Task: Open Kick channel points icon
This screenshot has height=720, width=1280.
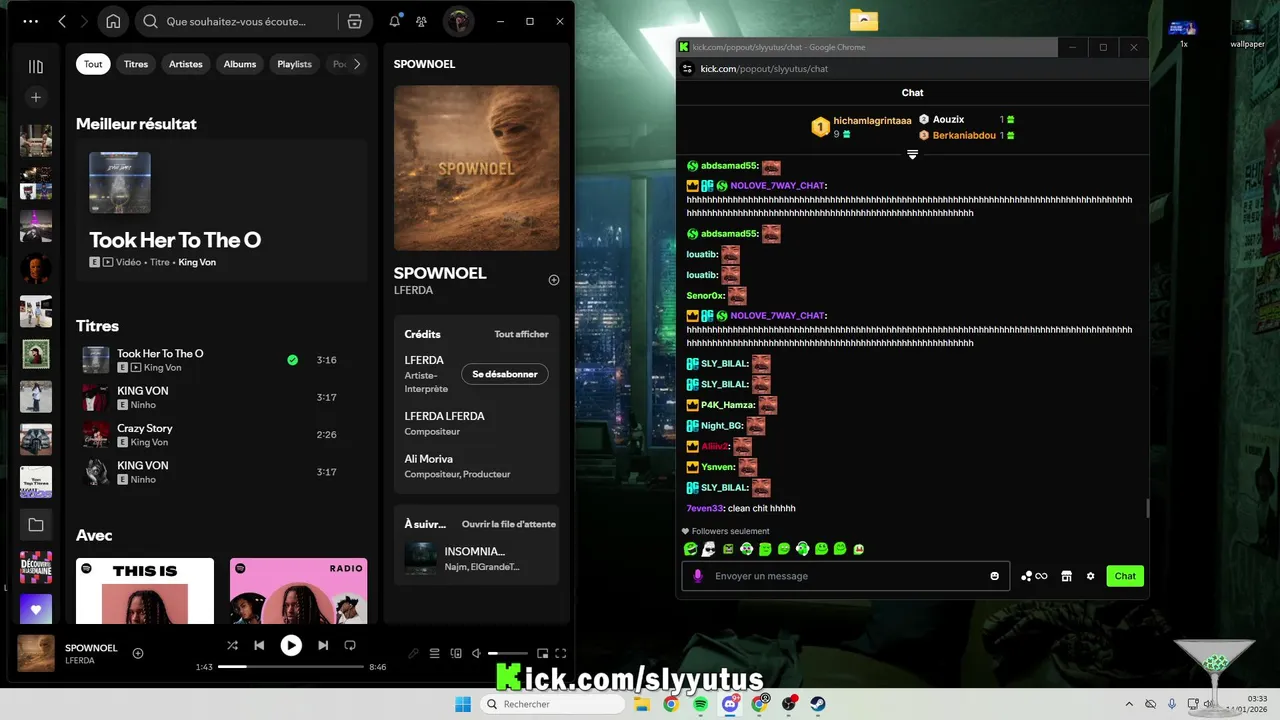Action: tap(1034, 576)
